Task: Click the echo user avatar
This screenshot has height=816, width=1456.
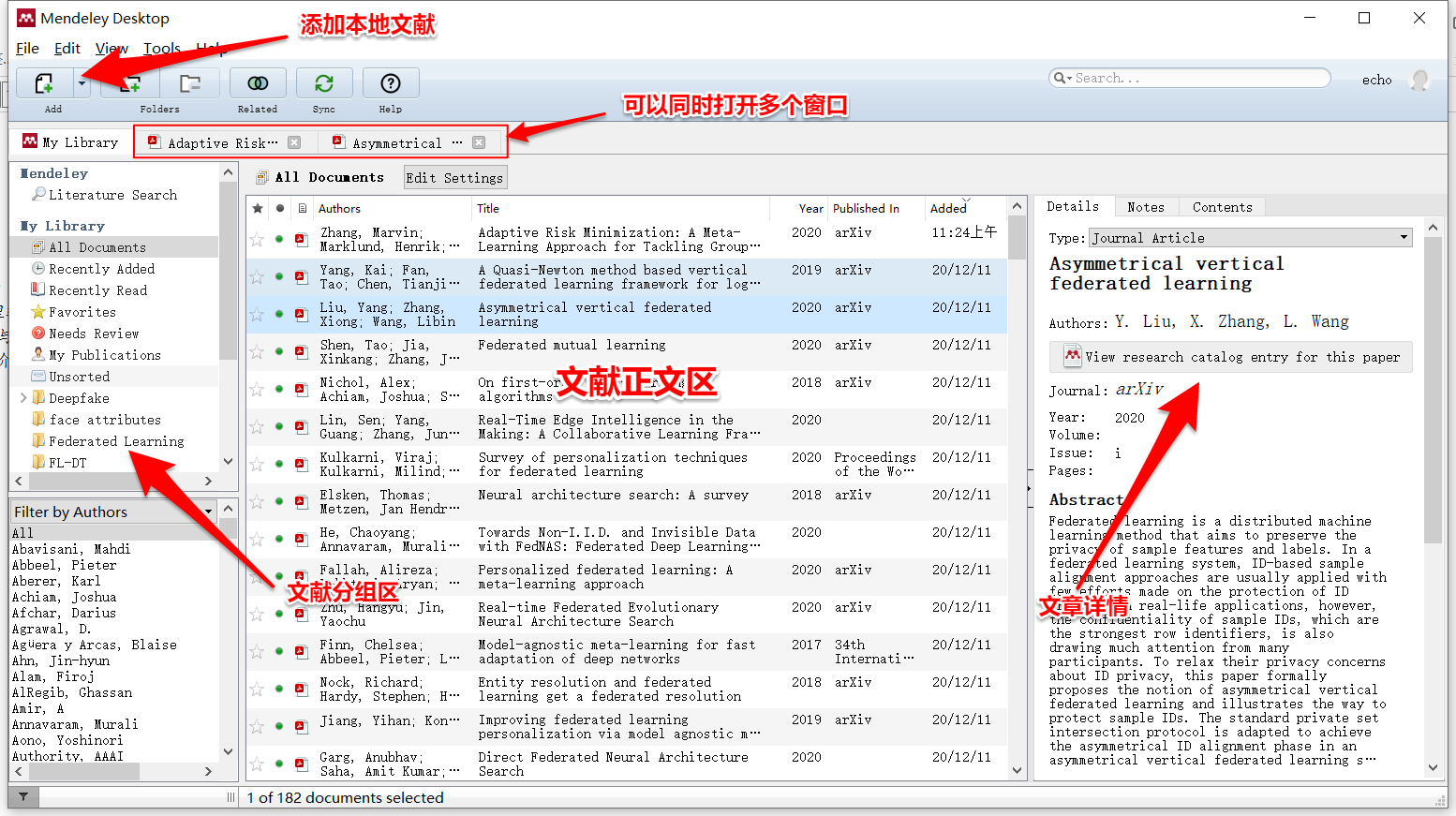Action: (1419, 80)
